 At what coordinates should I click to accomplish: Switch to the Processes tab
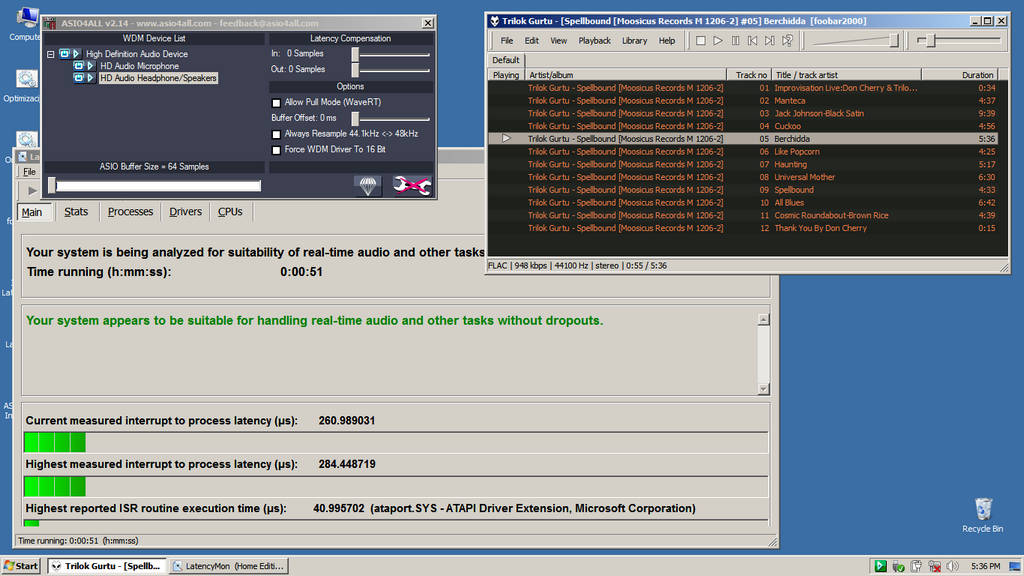(x=130, y=212)
